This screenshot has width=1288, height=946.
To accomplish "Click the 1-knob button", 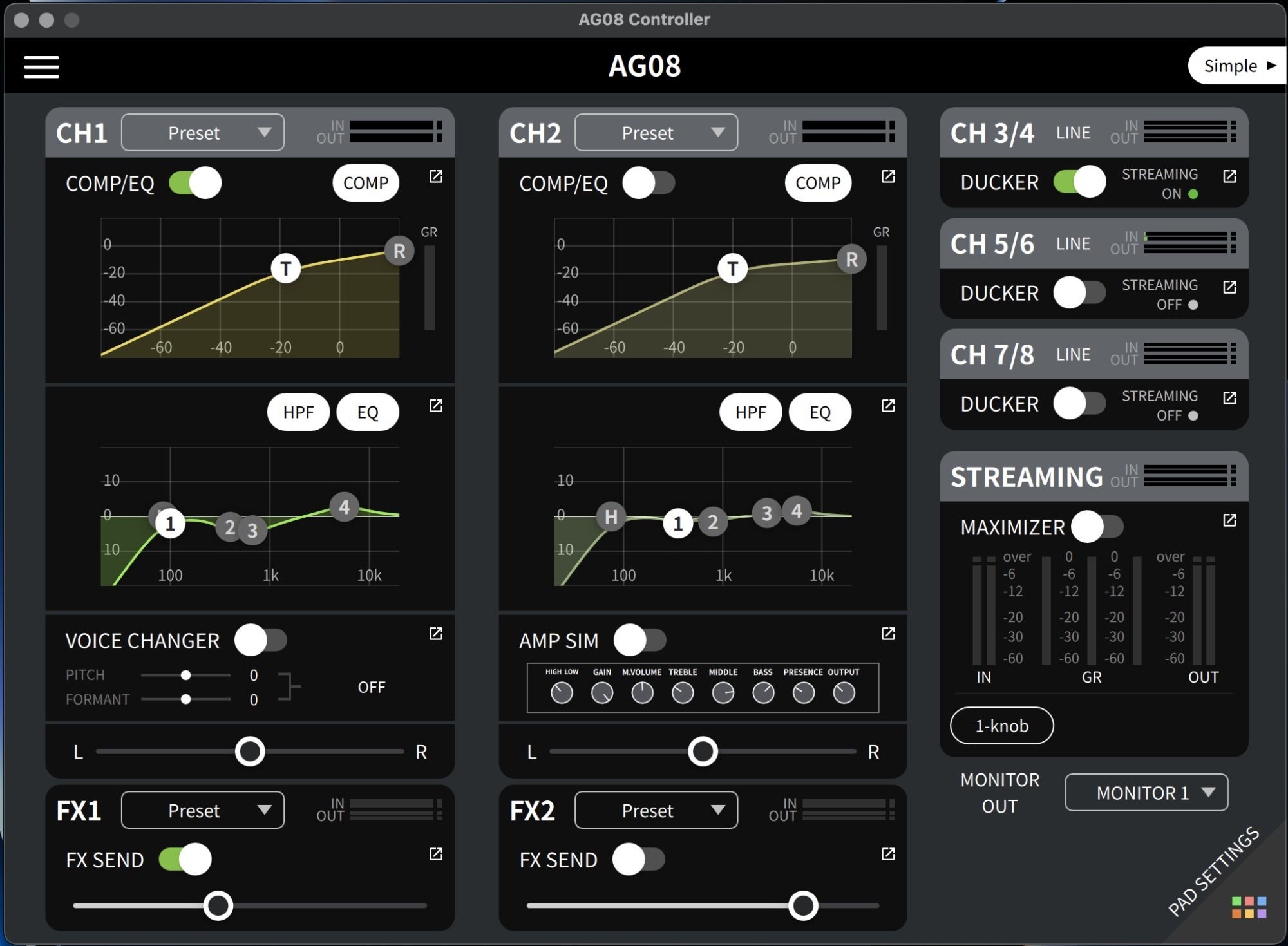I will click(1001, 726).
